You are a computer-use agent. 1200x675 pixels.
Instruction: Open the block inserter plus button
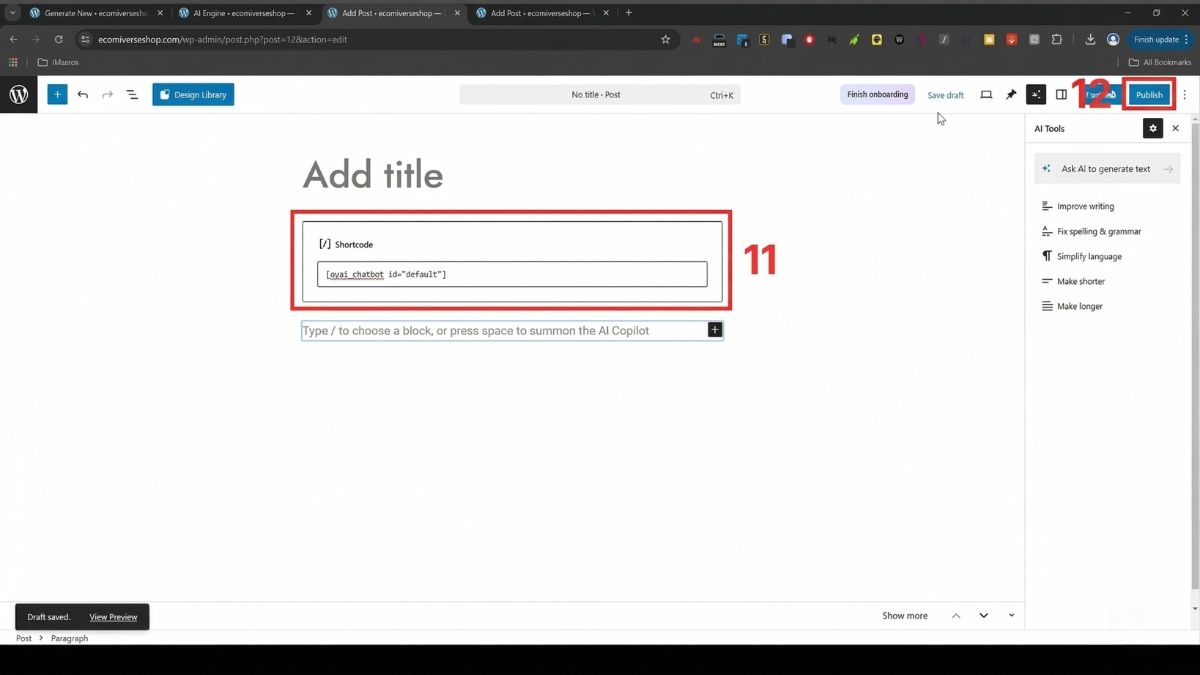pyautogui.click(x=57, y=95)
